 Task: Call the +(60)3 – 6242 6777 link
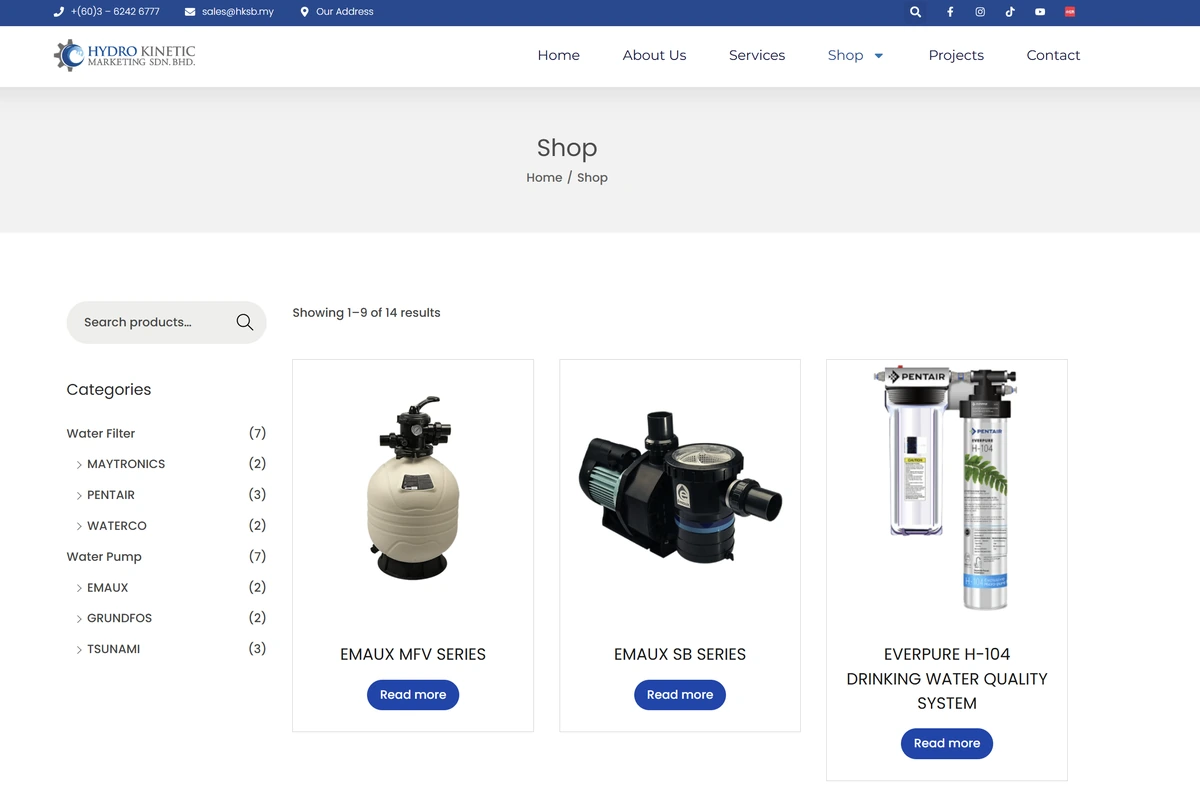115,12
